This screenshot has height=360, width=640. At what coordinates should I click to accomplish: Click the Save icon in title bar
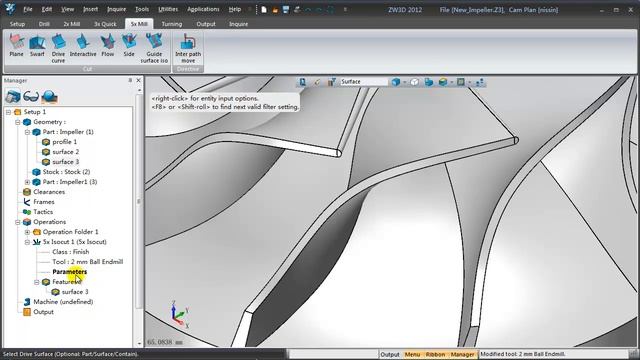pyautogui.click(x=286, y=9)
